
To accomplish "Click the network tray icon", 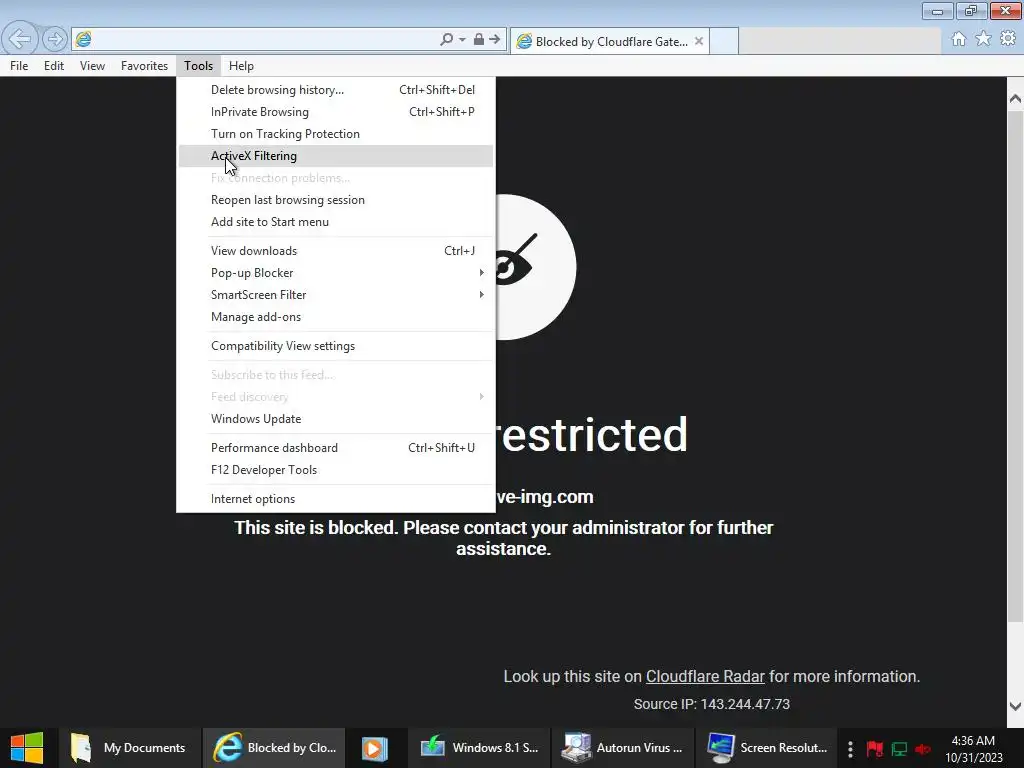I will [899, 748].
